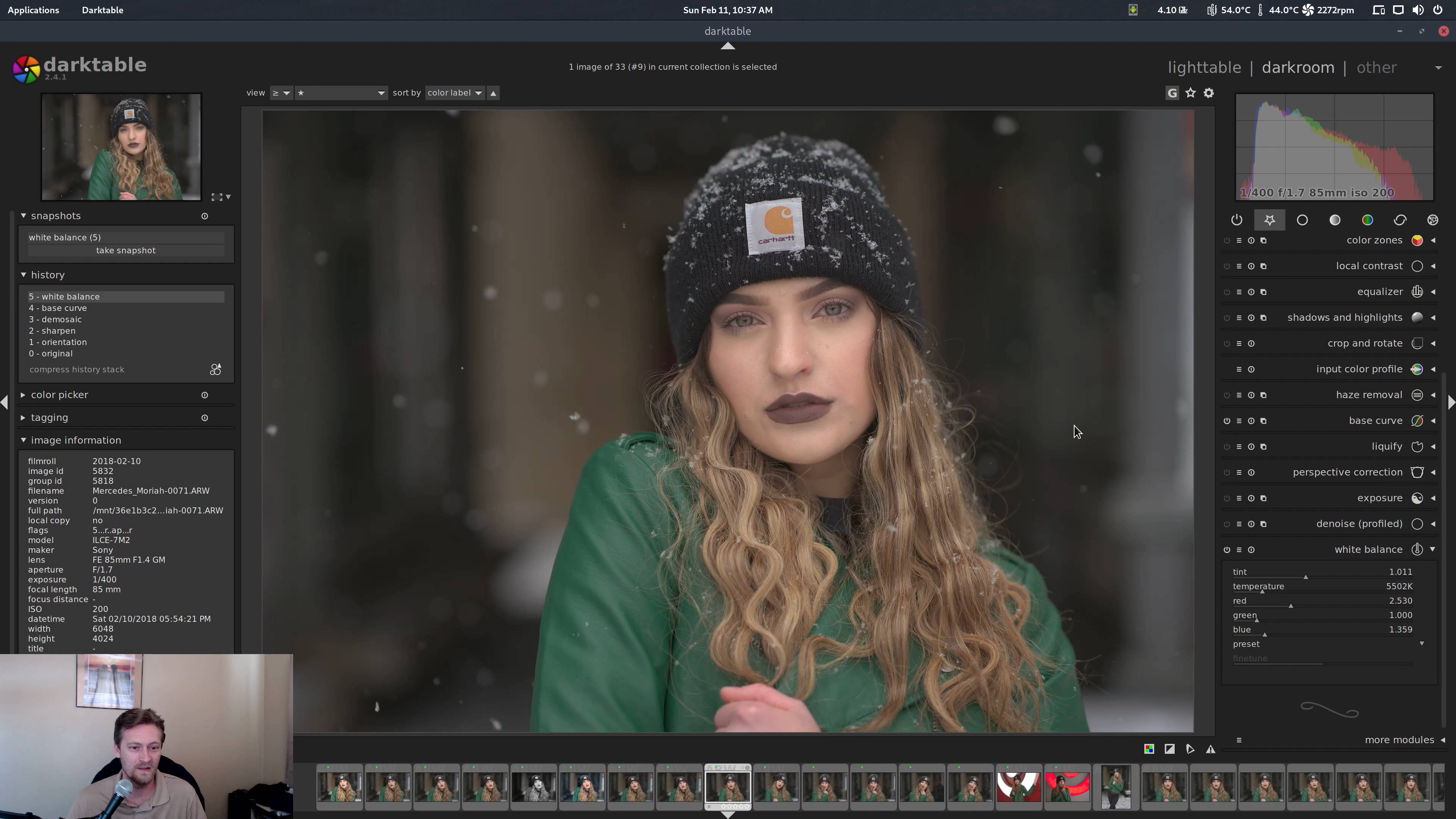Click history style creation icon
Image resolution: width=1456 pixels, height=819 pixels.
pyautogui.click(x=215, y=370)
